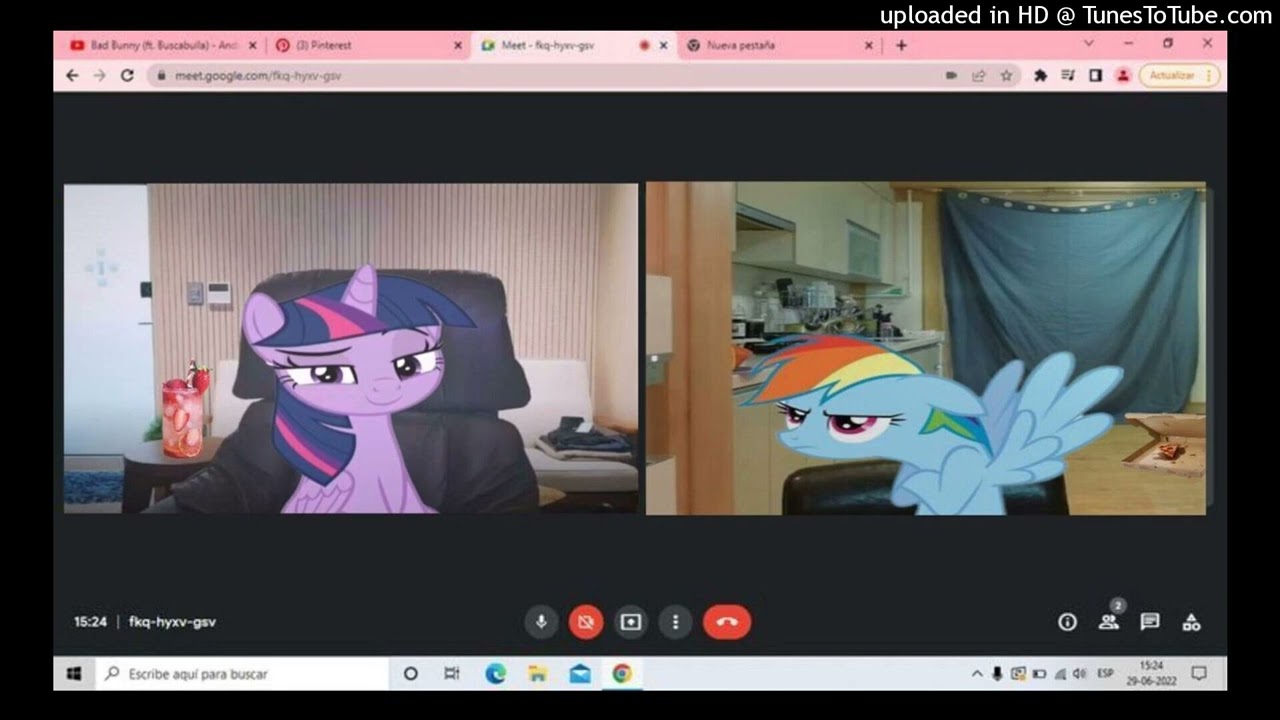Mute the microphone in the Meet call

pos(541,622)
